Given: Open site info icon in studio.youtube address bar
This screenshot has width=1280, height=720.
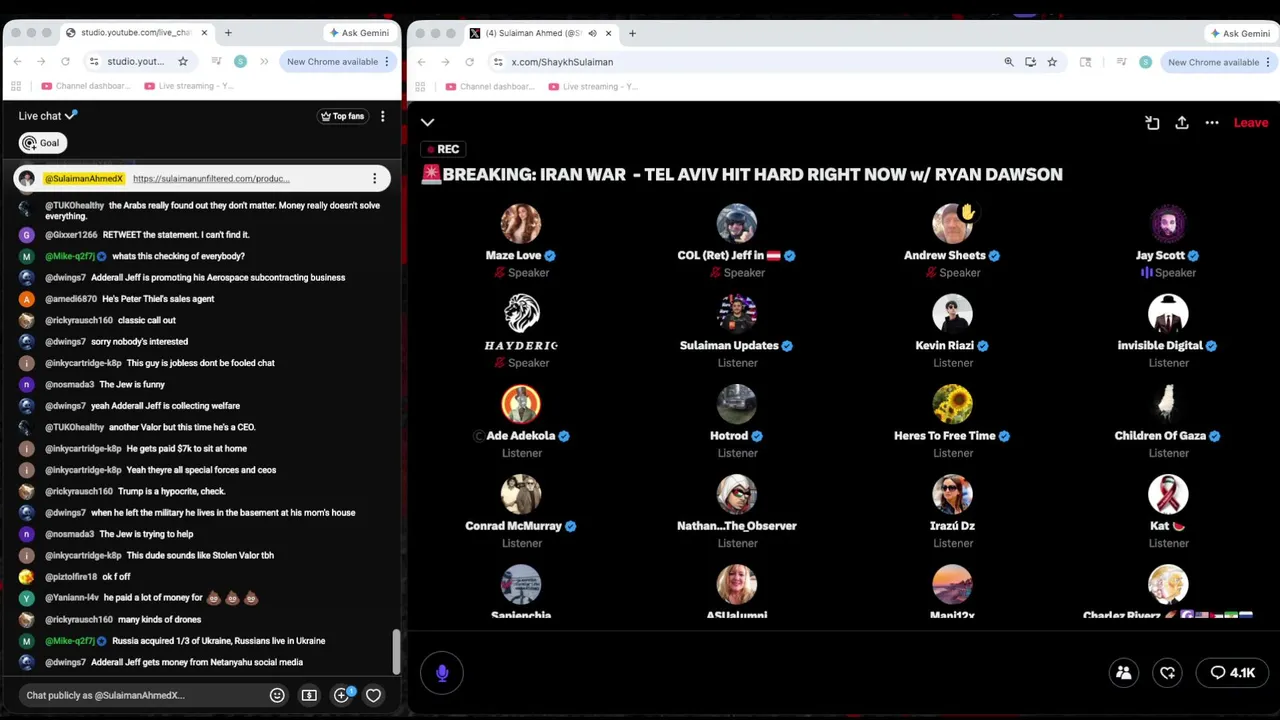Looking at the screenshot, I should point(94,61).
